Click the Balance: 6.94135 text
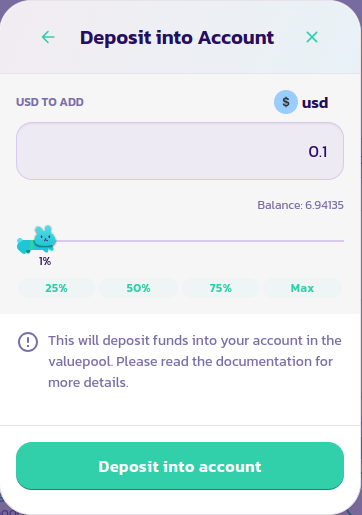This screenshot has width=362, height=515. (300, 205)
